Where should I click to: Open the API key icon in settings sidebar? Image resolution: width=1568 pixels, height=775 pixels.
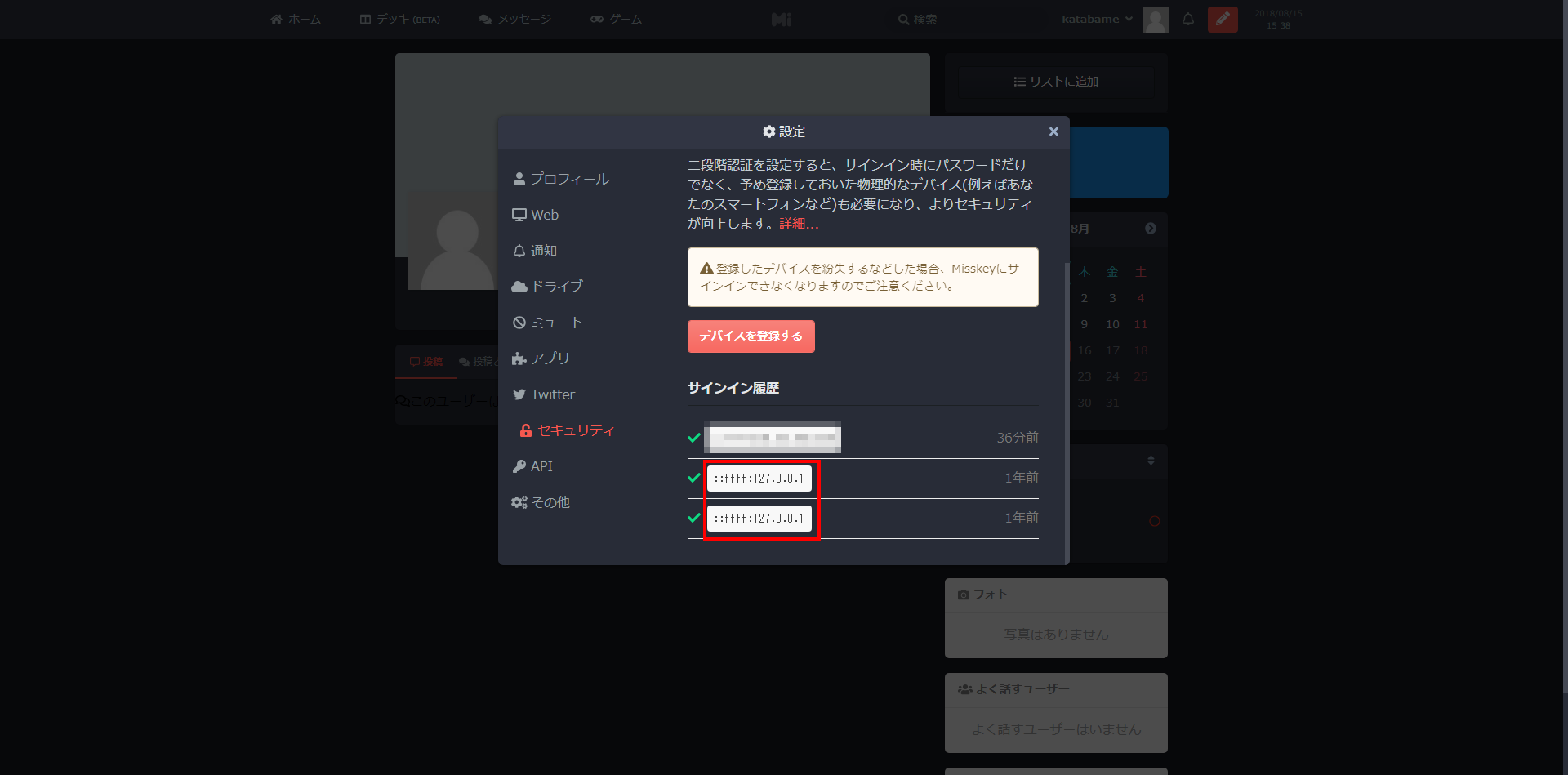pos(519,465)
